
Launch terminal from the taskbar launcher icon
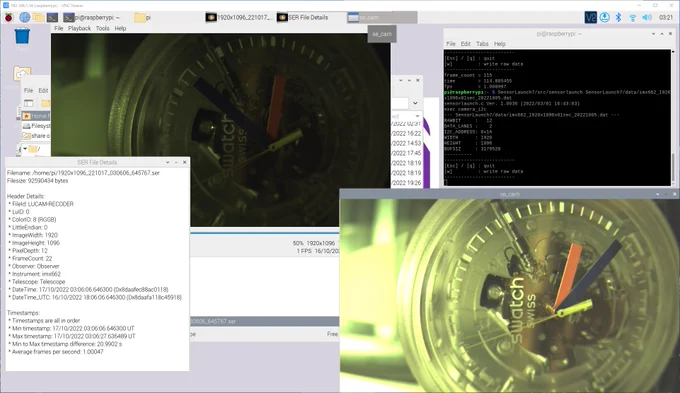tap(52, 17)
